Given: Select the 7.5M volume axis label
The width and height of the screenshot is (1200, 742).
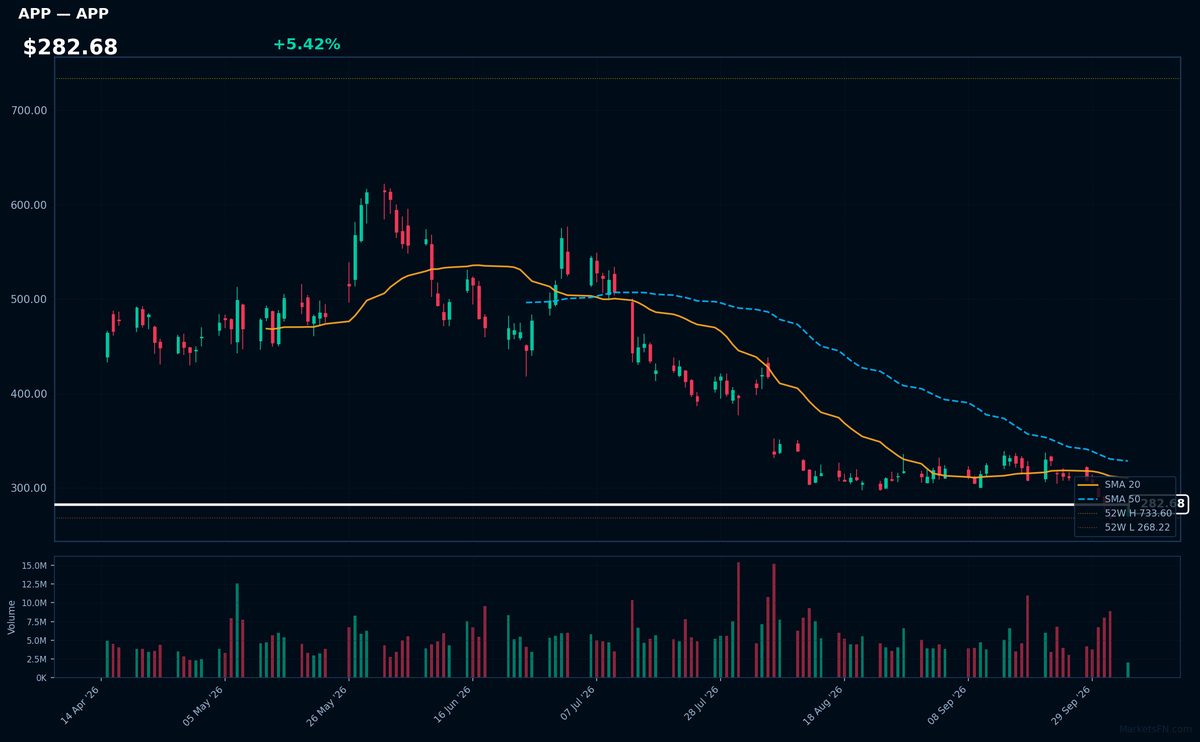Looking at the screenshot, I should 36,622.
